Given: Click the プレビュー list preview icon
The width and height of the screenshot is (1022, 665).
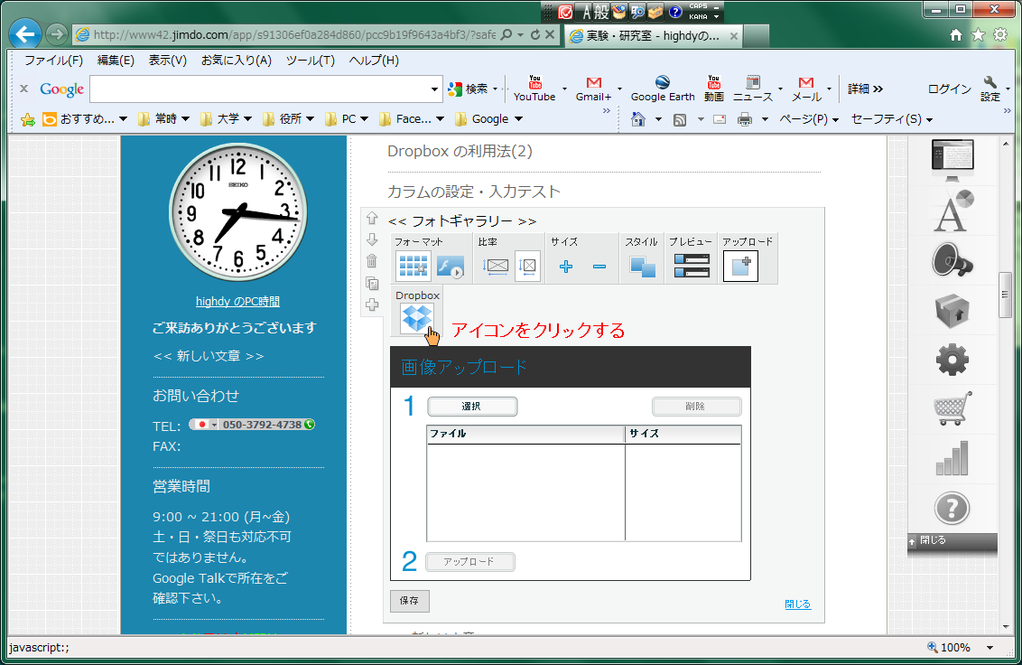Looking at the screenshot, I should pos(691,267).
